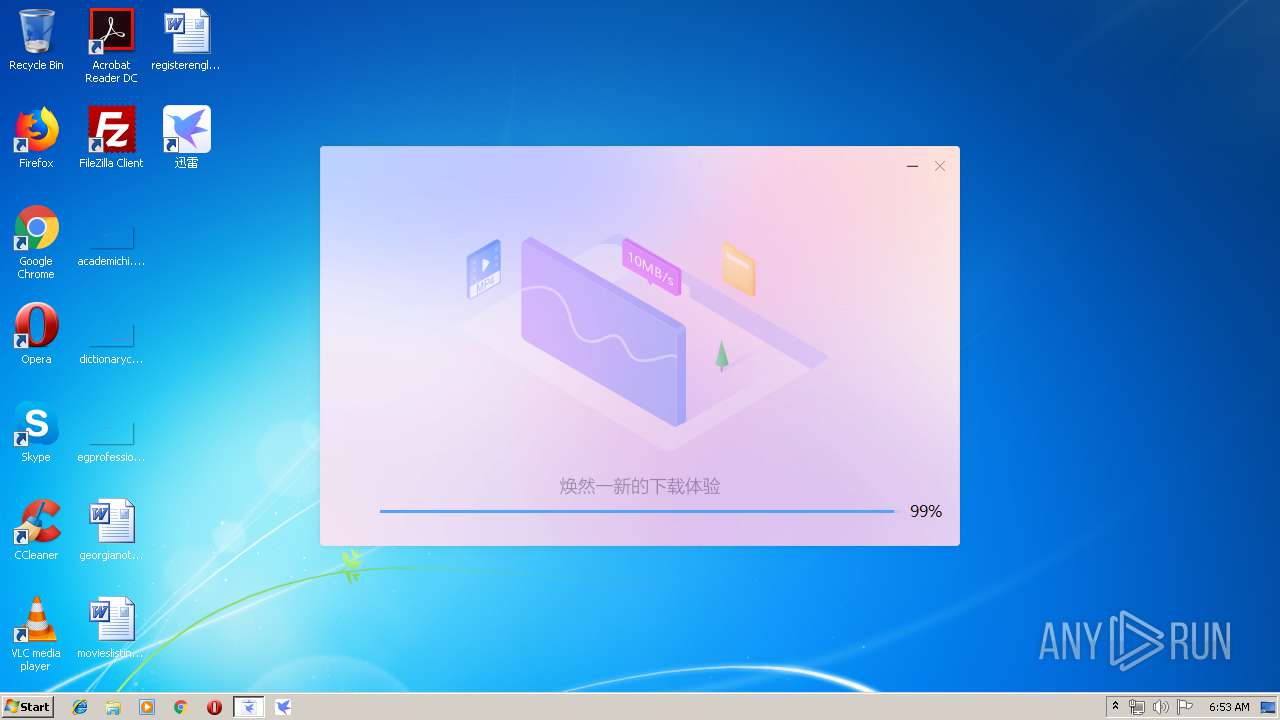1280x720 pixels.
Task: Click the Show desktop button
Action: click(1269, 707)
